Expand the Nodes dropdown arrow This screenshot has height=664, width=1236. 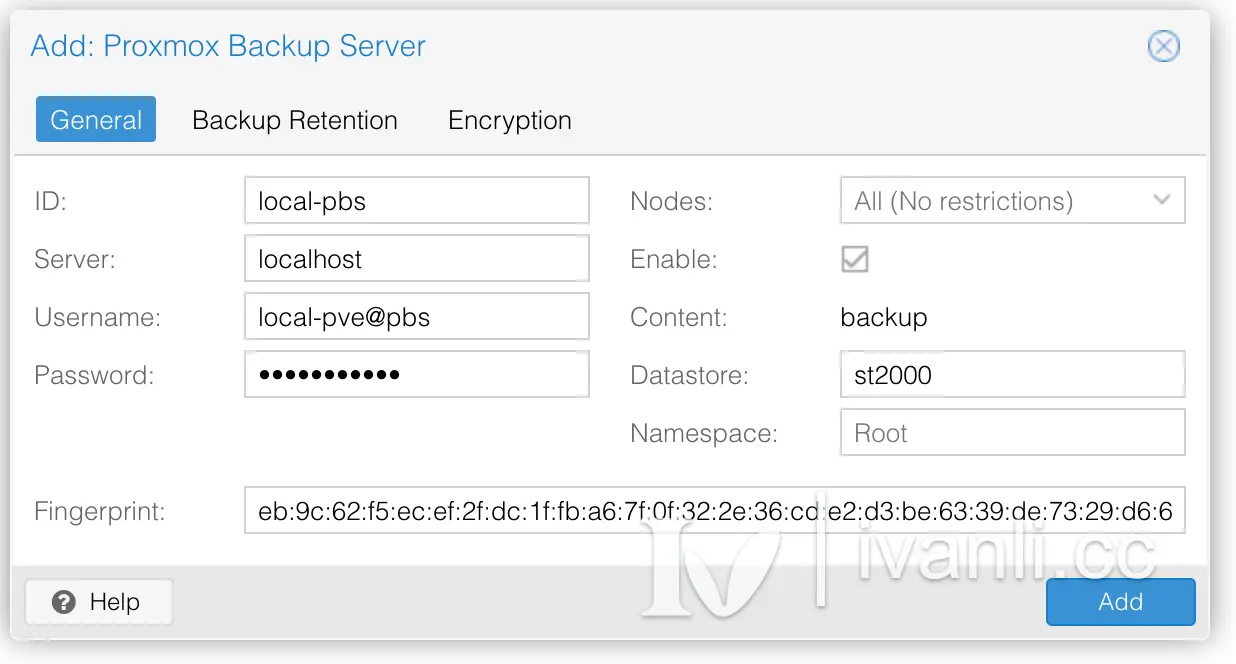(x=1162, y=200)
